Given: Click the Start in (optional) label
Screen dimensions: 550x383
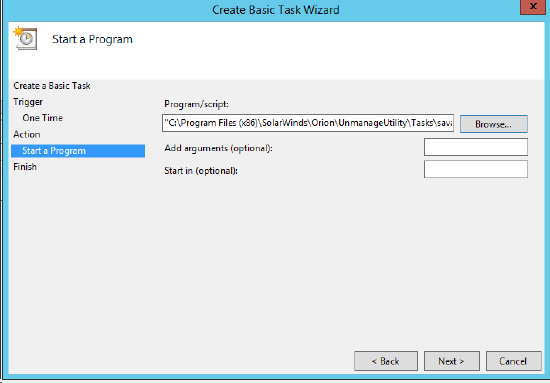Looking at the screenshot, I should click(201, 171).
